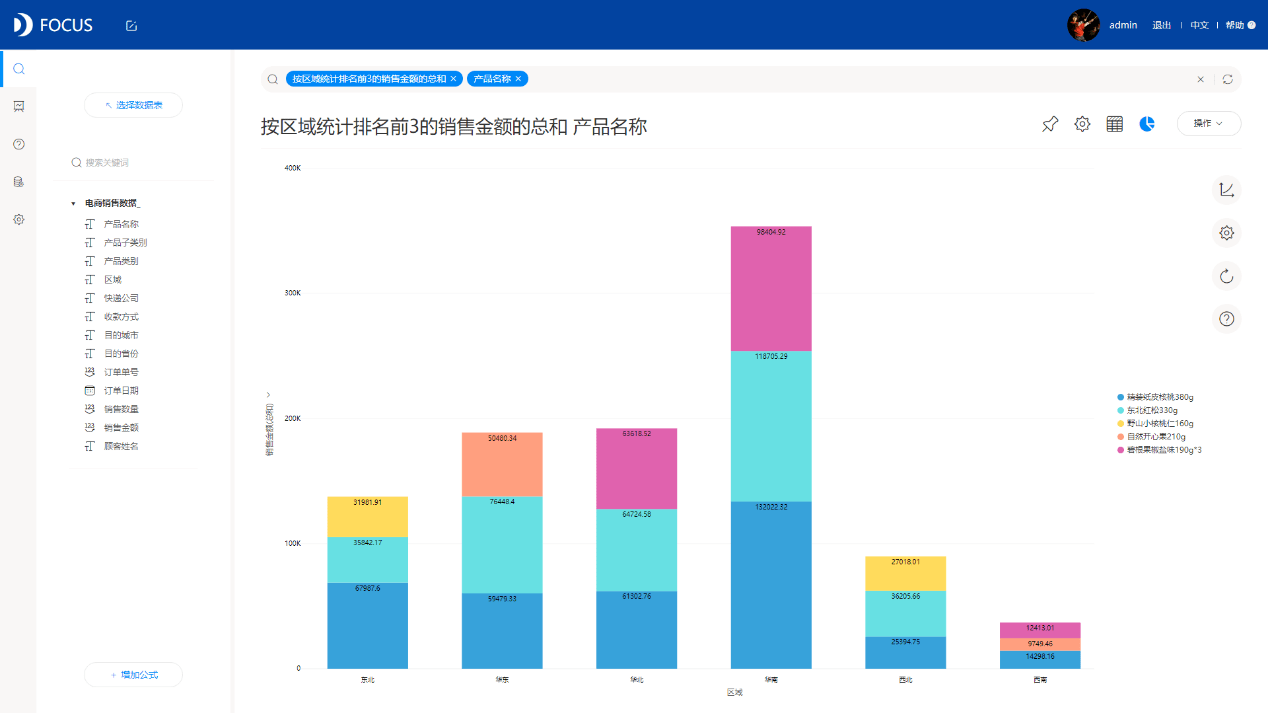Select the pie chart view icon

coord(1148,124)
